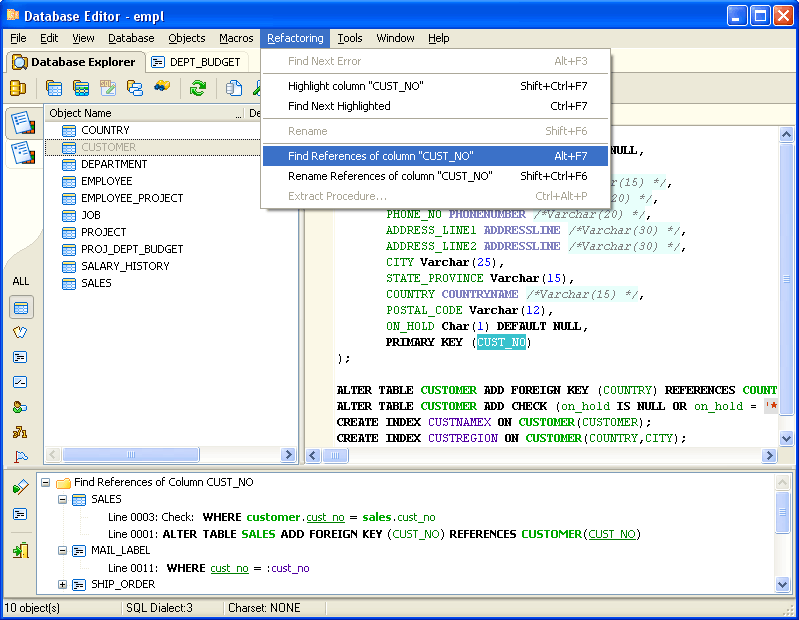Click the copy documents toolbar icon
The image size is (799, 620).
233,88
